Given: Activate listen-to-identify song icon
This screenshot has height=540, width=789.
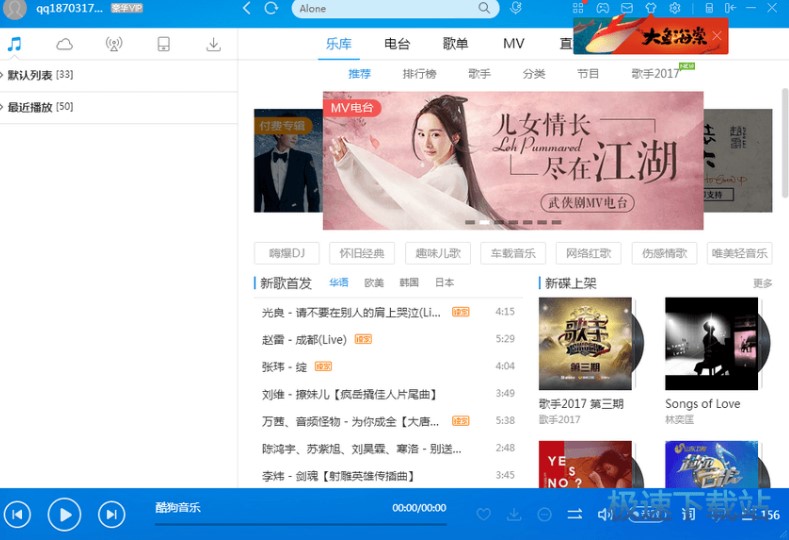Looking at the screenshot, I should tap(516, 8).
